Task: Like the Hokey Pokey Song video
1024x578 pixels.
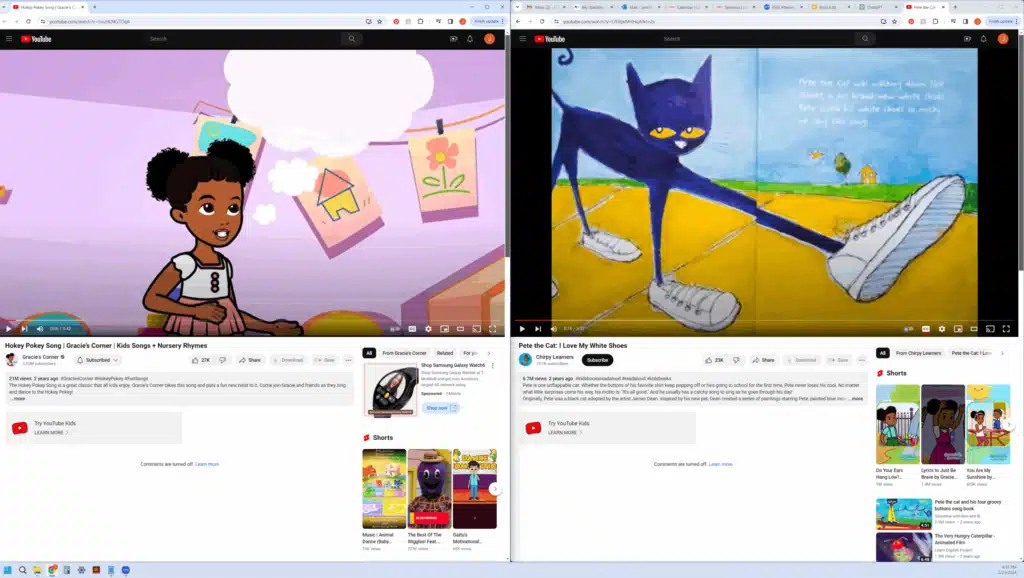Action: (x=201, y=360)
